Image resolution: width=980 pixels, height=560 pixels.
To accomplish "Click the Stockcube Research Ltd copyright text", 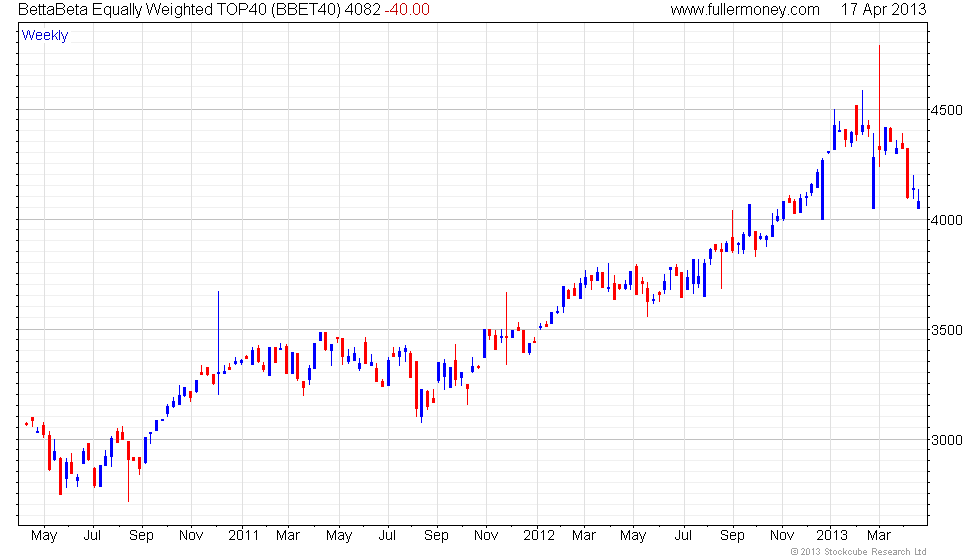I will (x=859, y=551).
